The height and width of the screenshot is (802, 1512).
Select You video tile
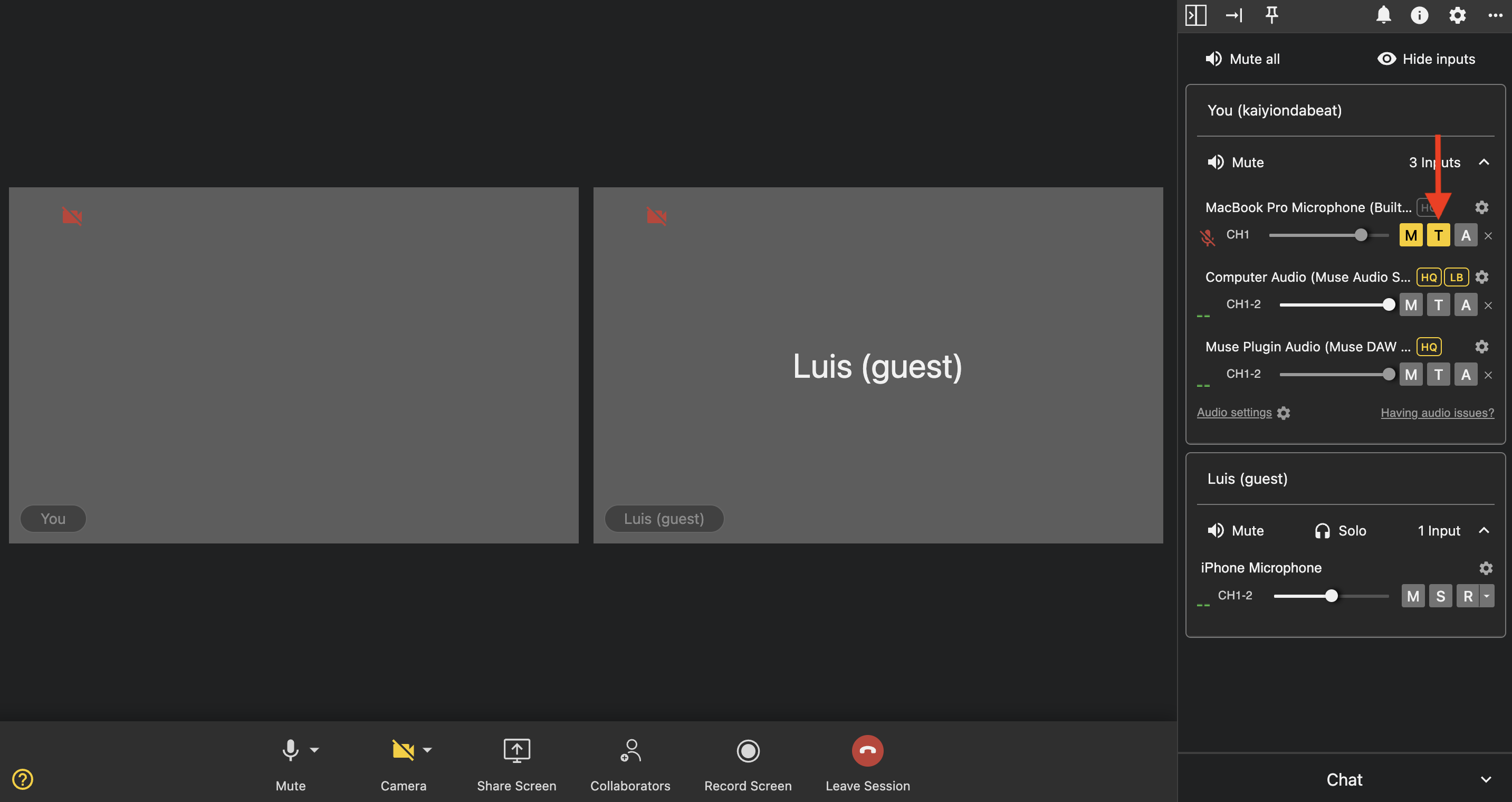(293, 365)
